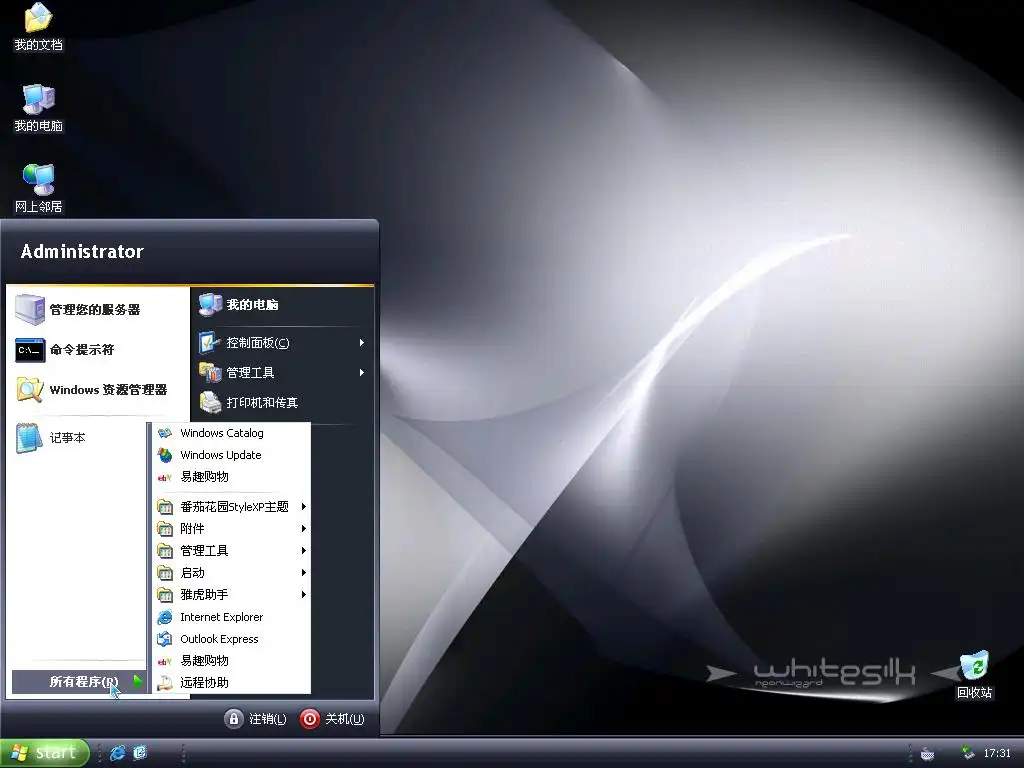This screenshot has width=1024, height=768.
Task: Click the lower 易趣购物 eBay icon
Action: 165,661
